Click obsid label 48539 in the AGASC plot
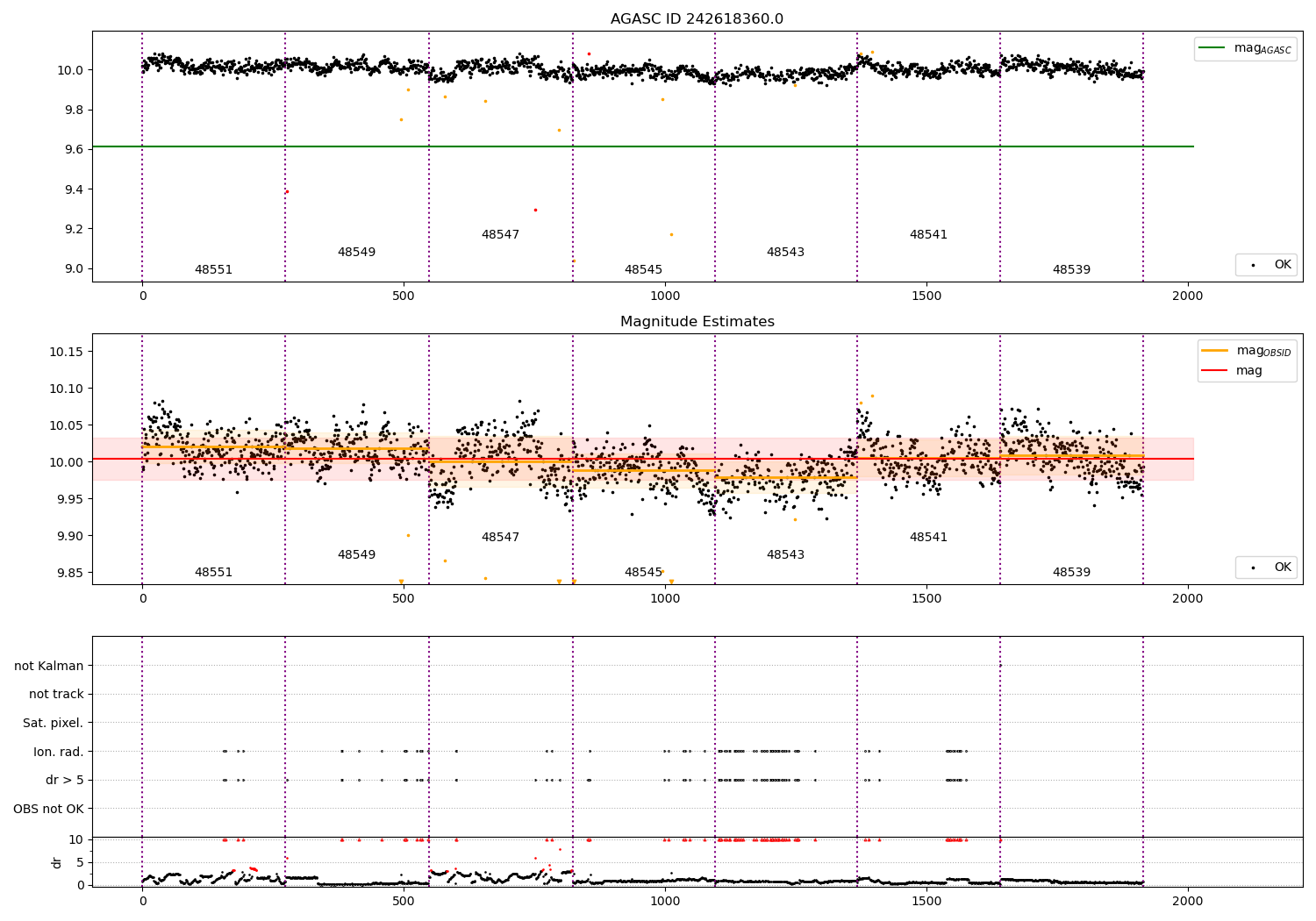The height and width of the screenshot is (921, 1316). coord(1071,270)
